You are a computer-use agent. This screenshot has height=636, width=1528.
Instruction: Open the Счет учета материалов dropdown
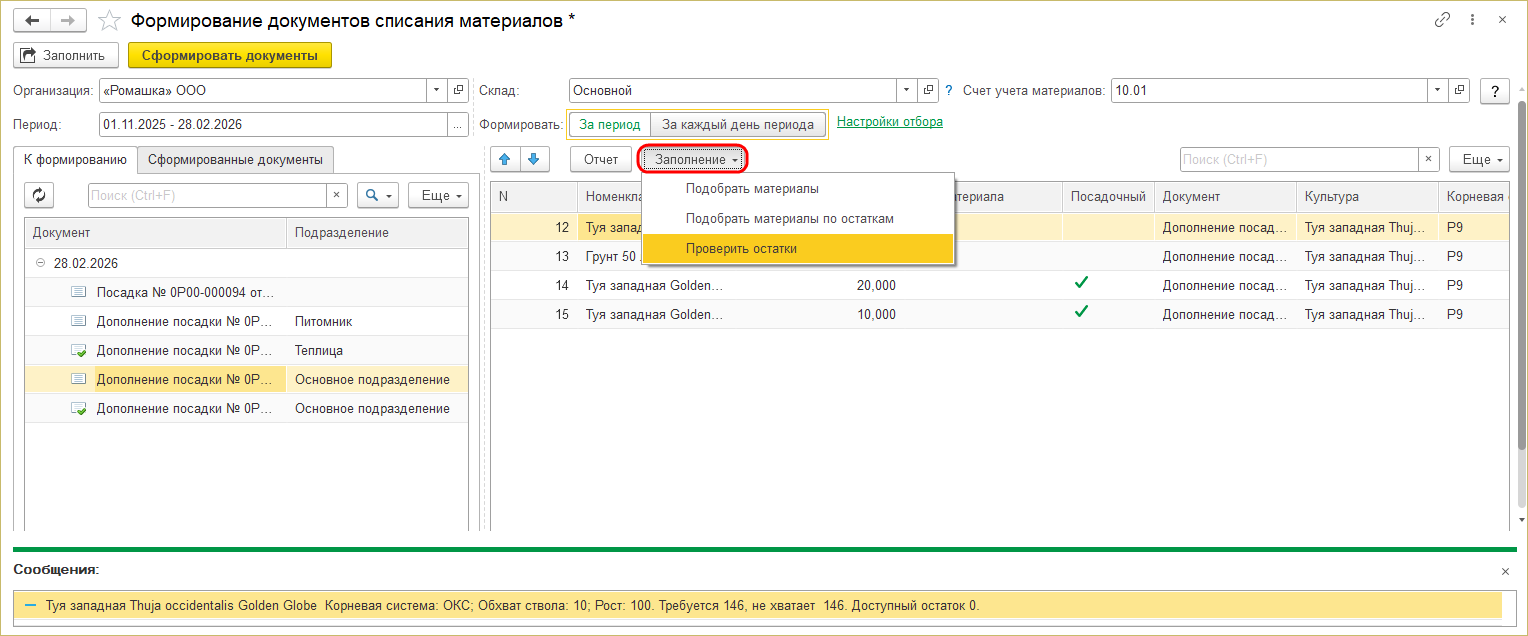coord(1437,90)
